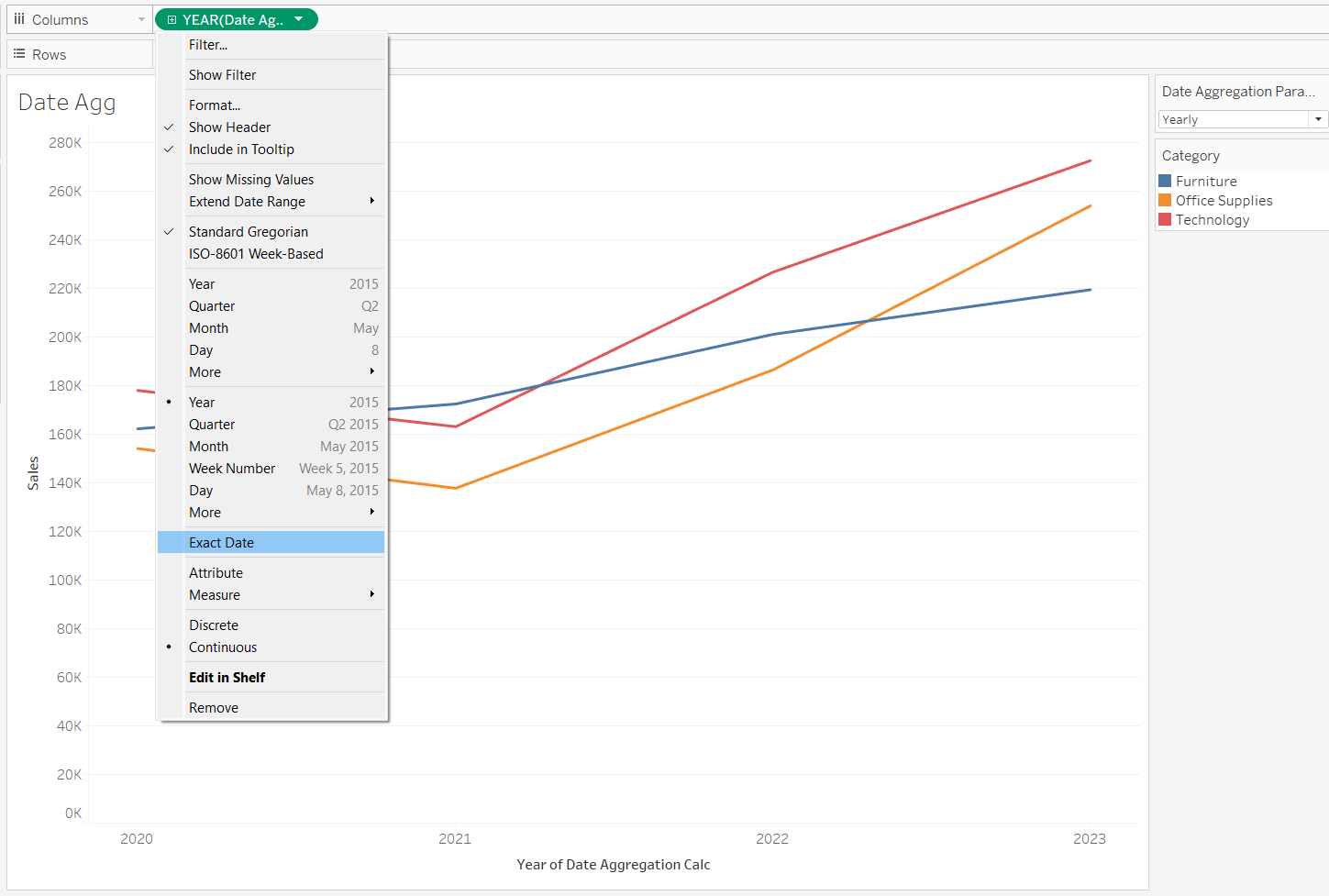
Task: Switch the field to Discrete
Action: 214,625
